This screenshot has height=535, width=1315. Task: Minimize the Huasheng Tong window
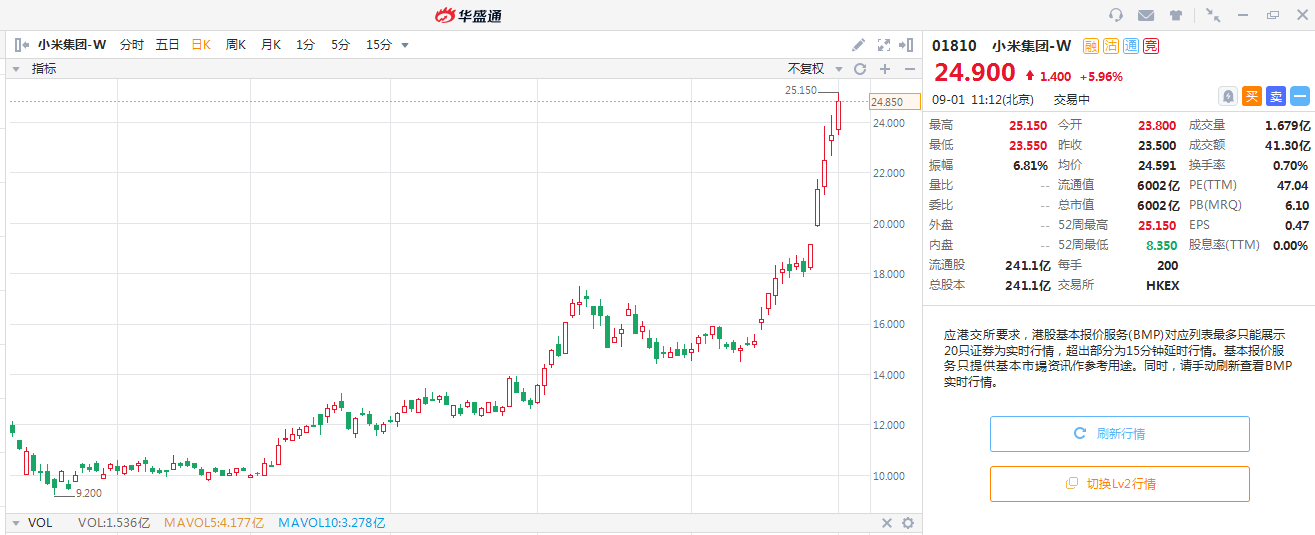[1243, 14]
